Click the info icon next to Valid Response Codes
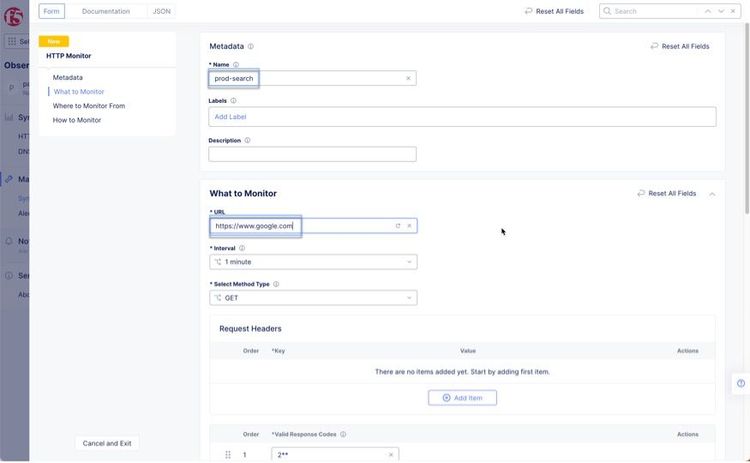This screenshot has height=463, width=750. tap(343, 434)
